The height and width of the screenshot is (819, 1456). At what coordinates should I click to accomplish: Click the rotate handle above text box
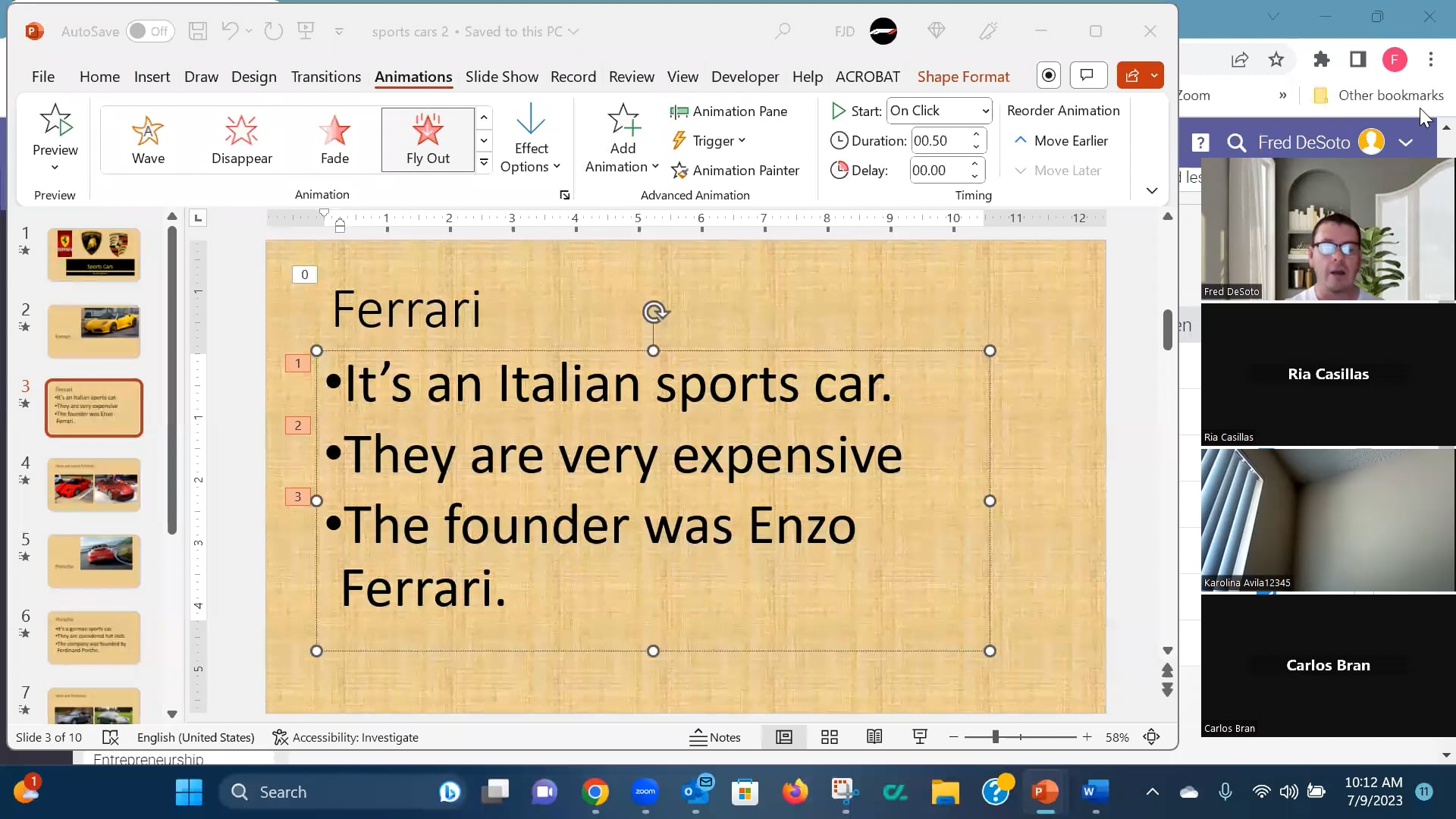coord(654,312)
